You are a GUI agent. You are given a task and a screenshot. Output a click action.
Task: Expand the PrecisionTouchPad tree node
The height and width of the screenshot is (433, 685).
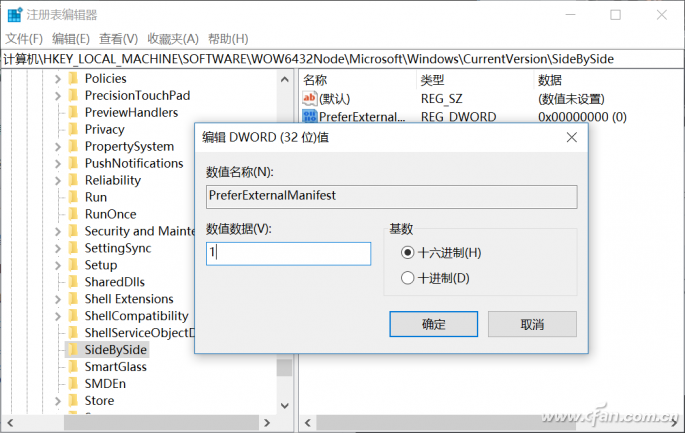58,96
